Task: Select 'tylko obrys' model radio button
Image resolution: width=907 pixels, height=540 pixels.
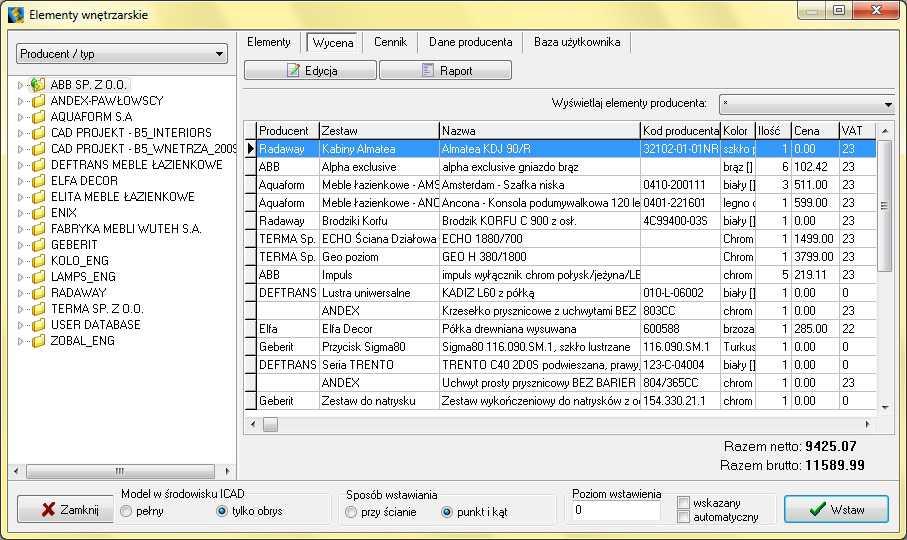Action: (222, 512)
